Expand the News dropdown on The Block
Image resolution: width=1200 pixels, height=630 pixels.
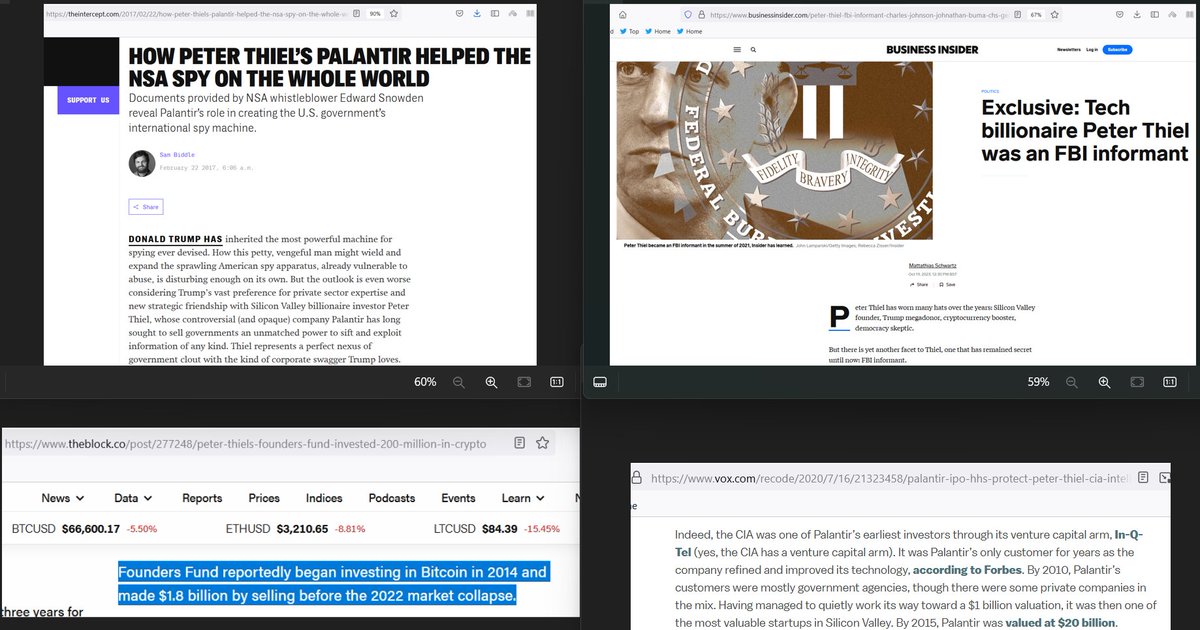coord(58,497)
